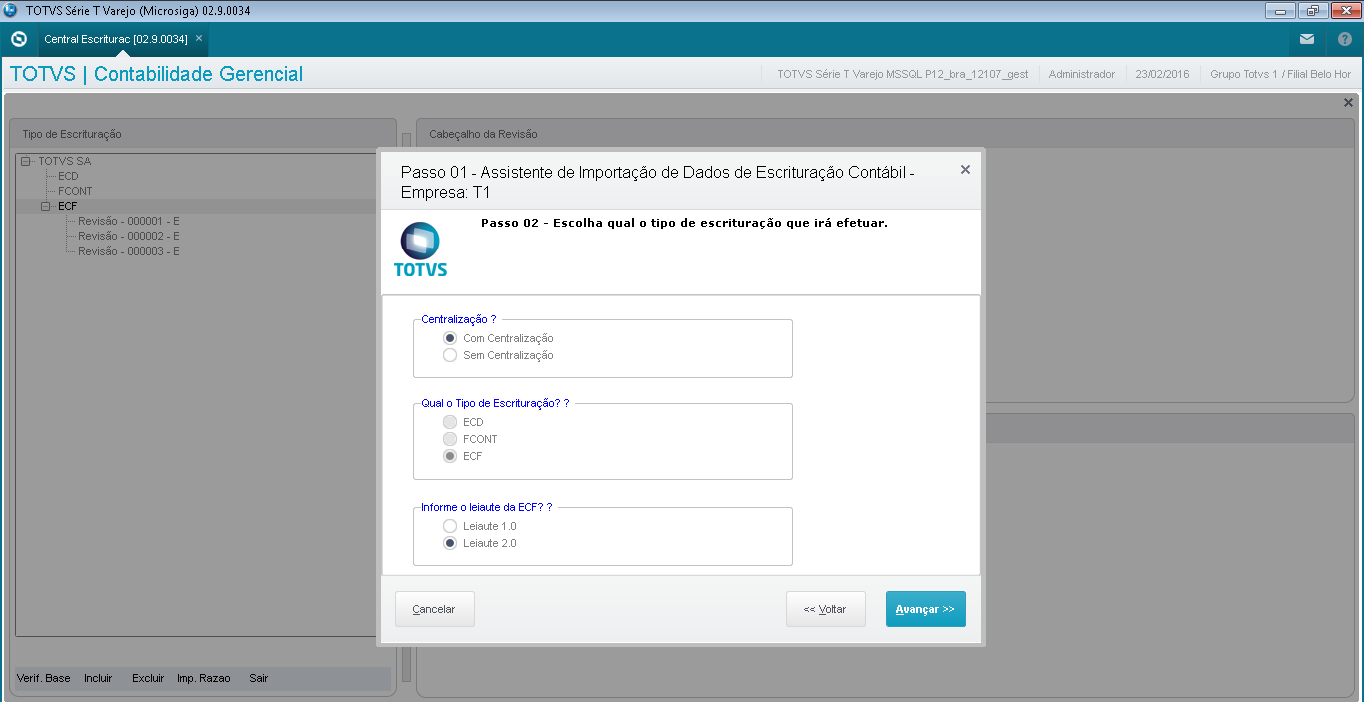Screen dimensions: 1364x702
Task: Select Revisão - 000001 - E
Action: (x=128, y=221)
